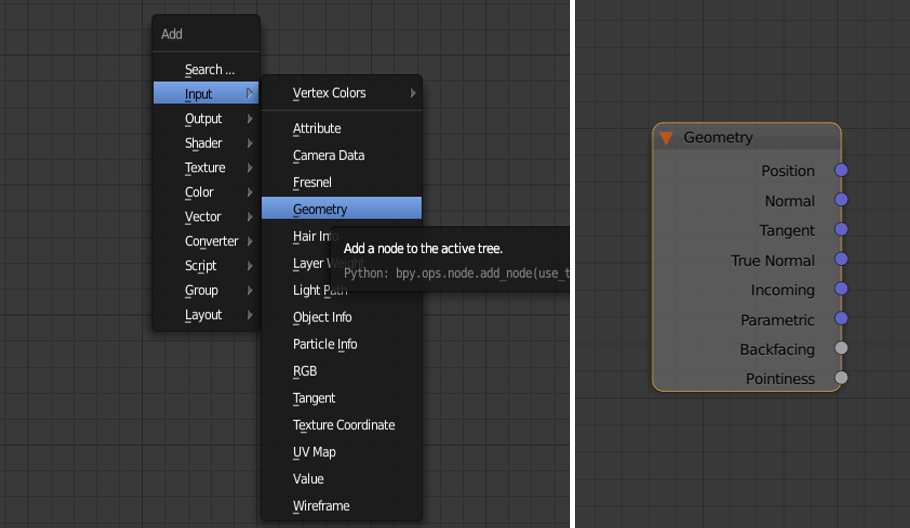The width and height of the screenshot is (910, 528).
Task: Click the Incoming output socket
Action: pos(841,289)
